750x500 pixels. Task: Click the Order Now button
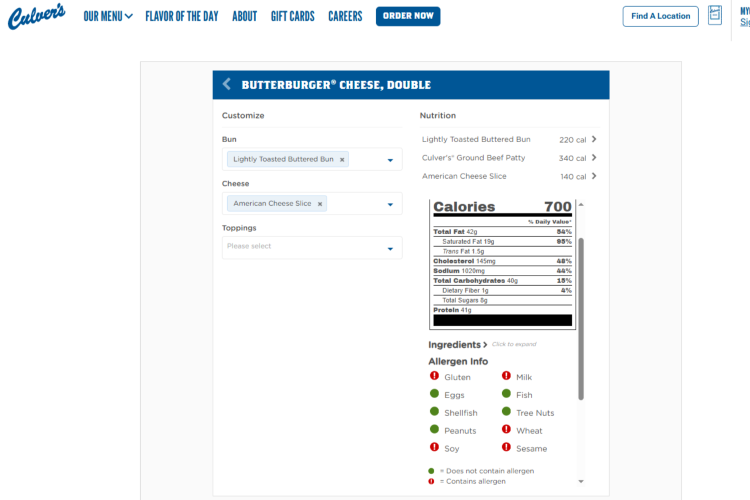pyautogui.click(x=408, y=16)
